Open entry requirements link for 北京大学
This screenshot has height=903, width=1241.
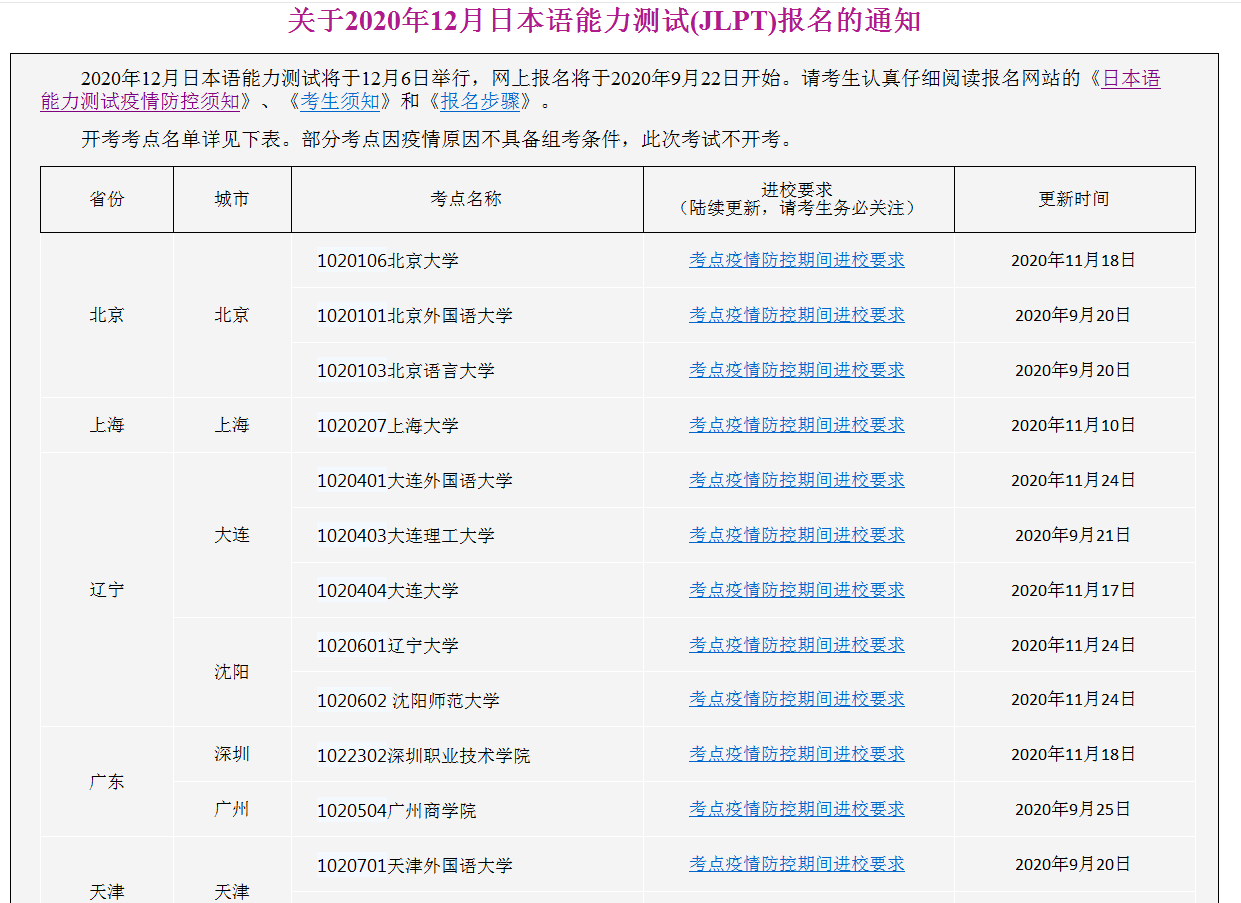click(x=796, y=260)
